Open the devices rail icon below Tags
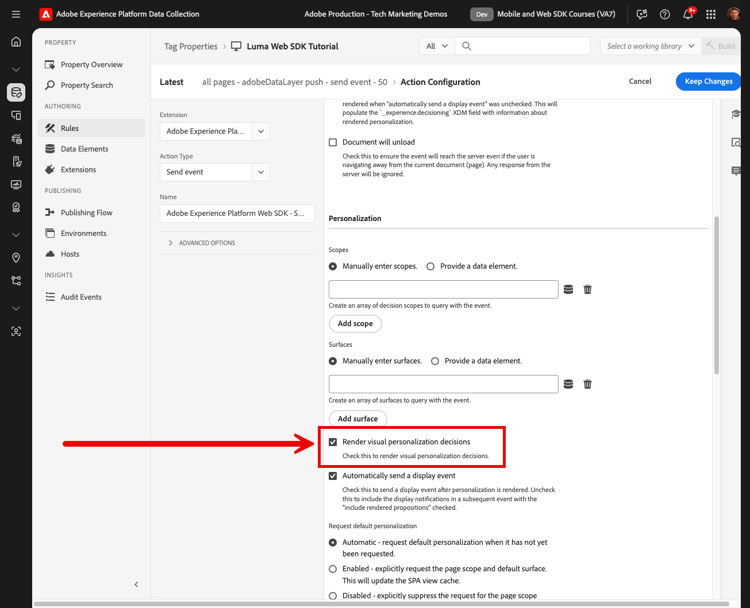Screen dimensions: 750x608 [16, 115]
